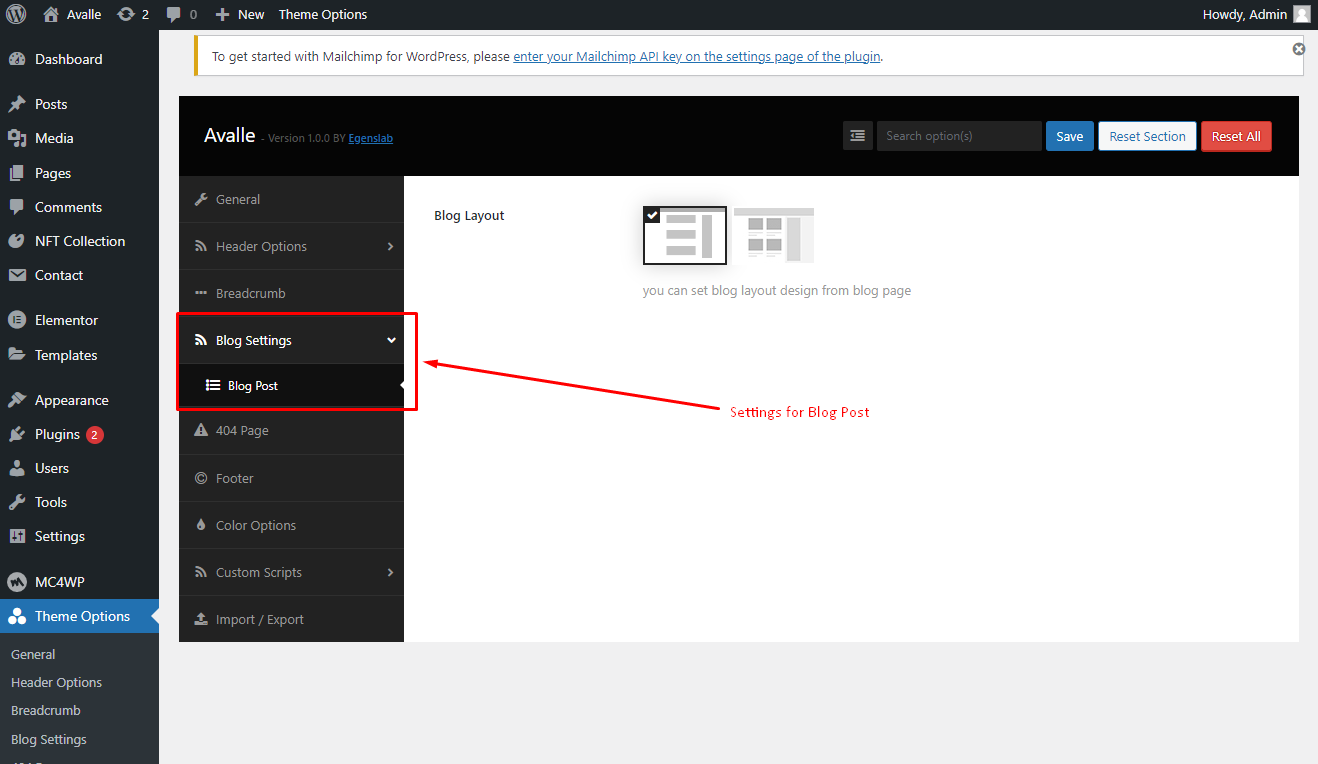This screenshot has height=764, width=1318.
Task: Click the Media icon in sidebar
Action: (x=17, y=138)
